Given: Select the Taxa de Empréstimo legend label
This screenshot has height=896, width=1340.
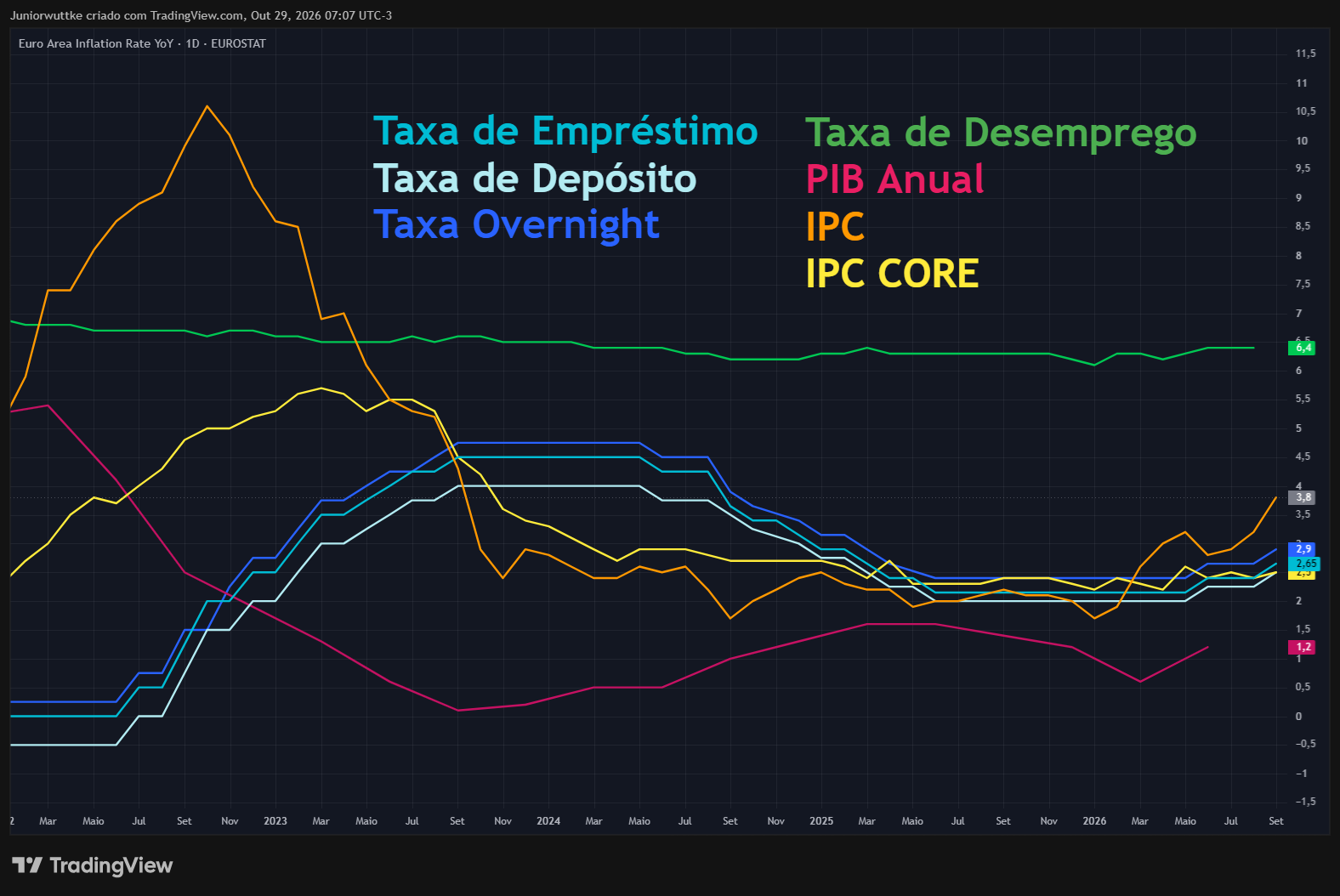Looking at the screenshot, I should [565, 132].
